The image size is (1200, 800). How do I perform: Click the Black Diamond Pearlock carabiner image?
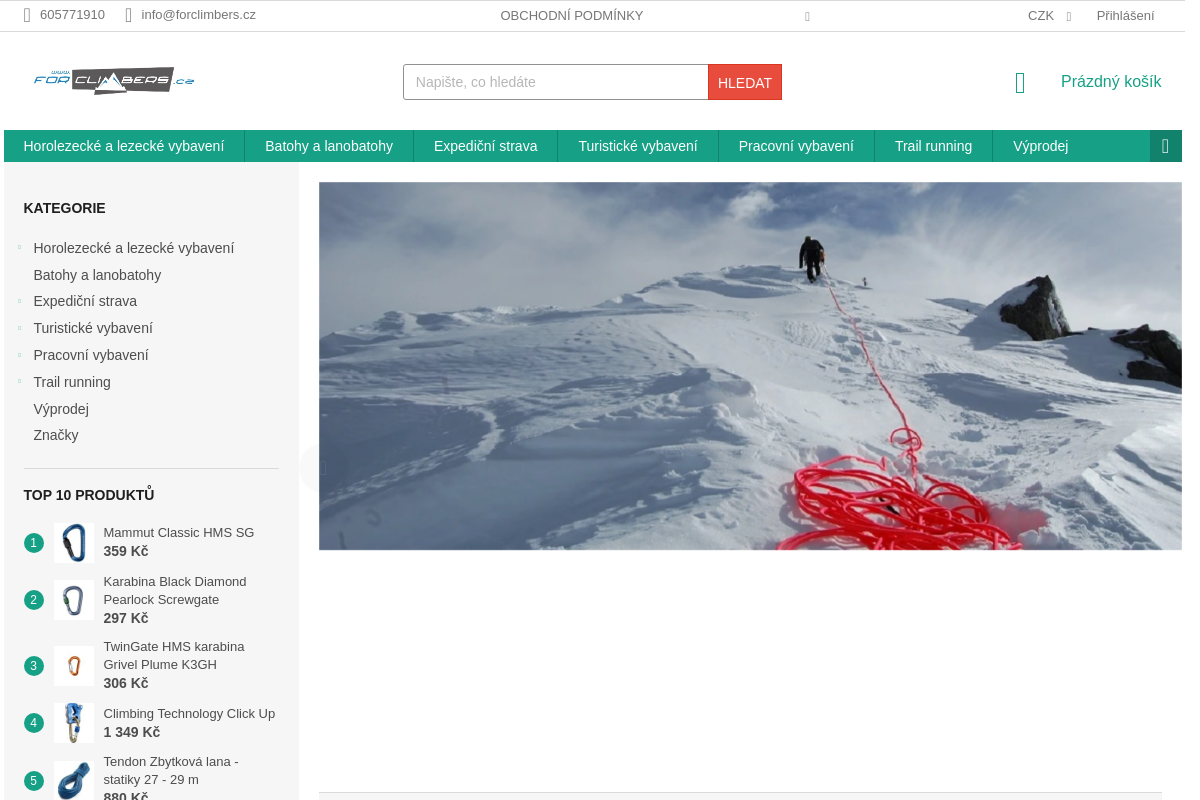click(74, 600)
